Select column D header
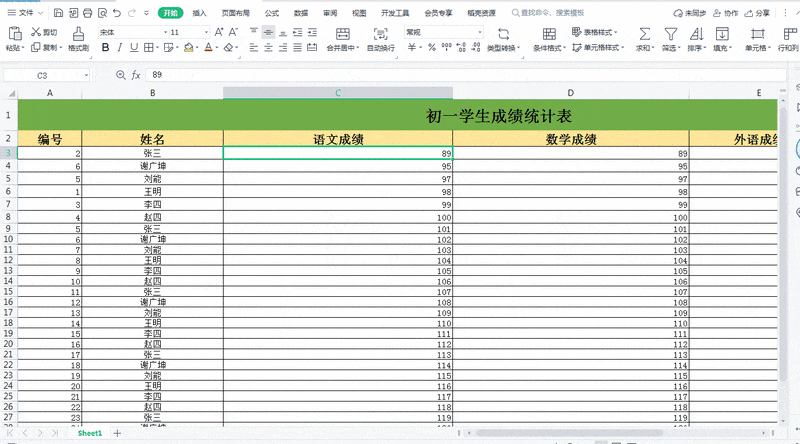The image size is (800, 444). coord(570,93)
